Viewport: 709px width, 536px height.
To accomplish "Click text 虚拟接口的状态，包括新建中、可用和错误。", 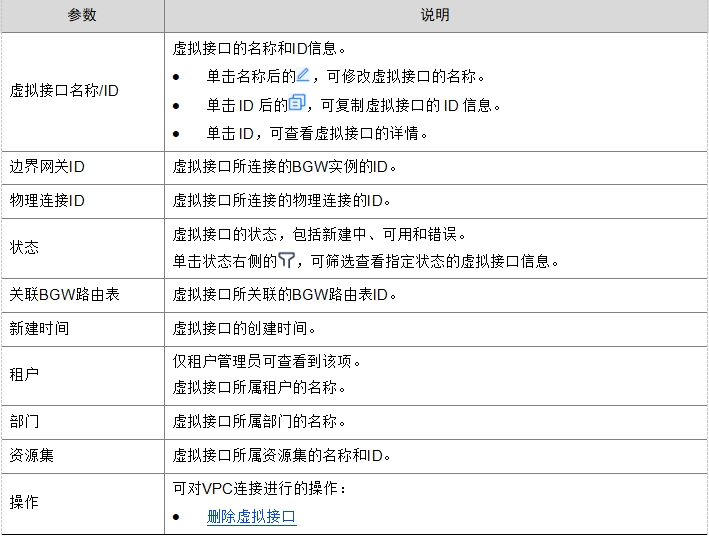I will [x=319, y=234].
